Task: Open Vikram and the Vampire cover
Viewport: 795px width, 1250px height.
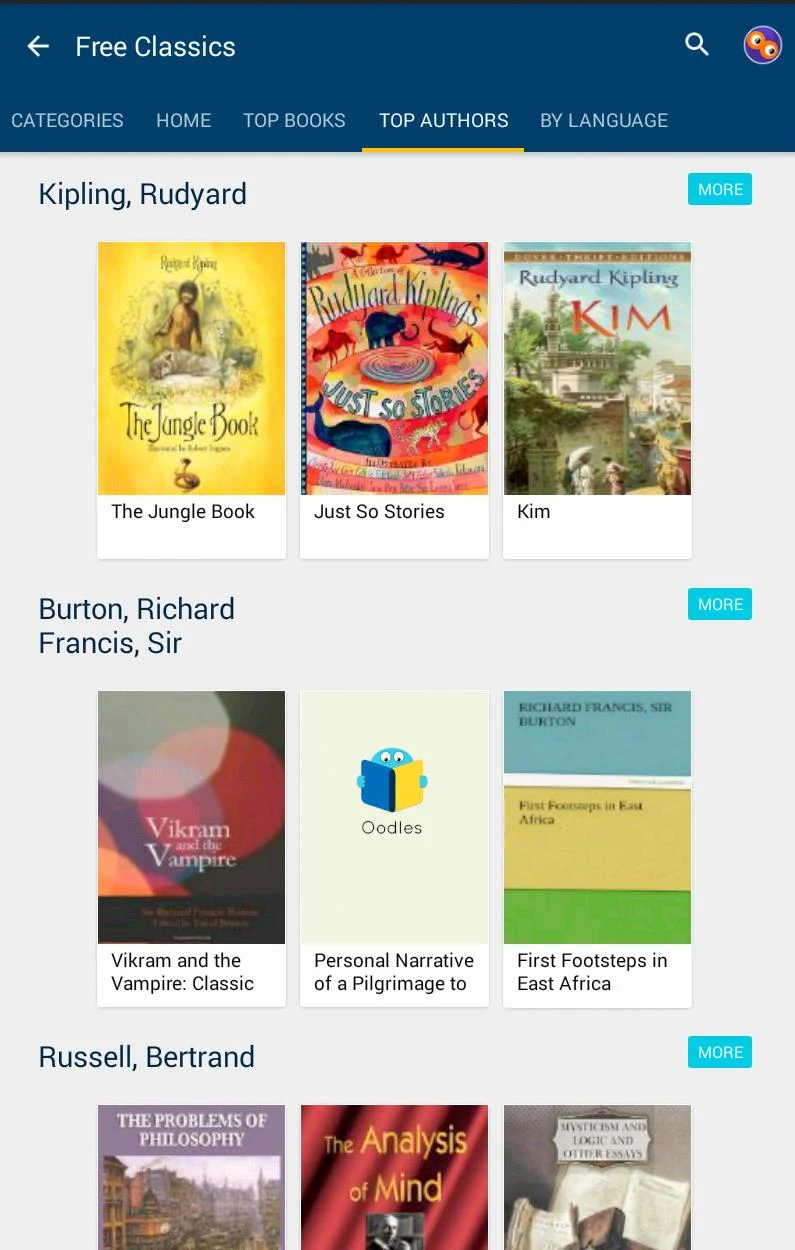Action: click(191, 817)
